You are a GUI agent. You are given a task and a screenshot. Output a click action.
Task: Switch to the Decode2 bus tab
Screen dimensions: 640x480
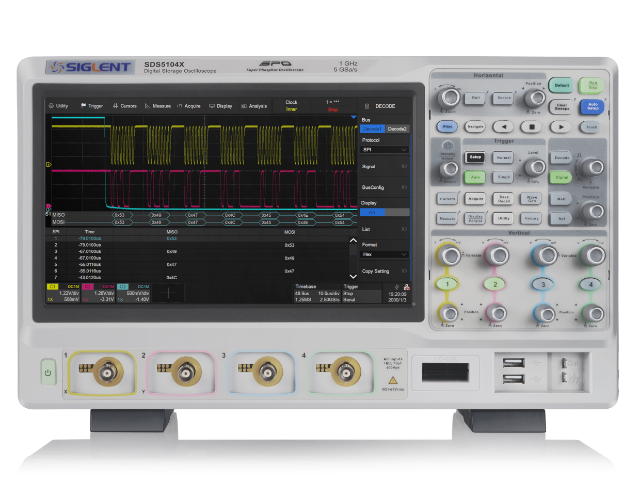coord(397,129)
